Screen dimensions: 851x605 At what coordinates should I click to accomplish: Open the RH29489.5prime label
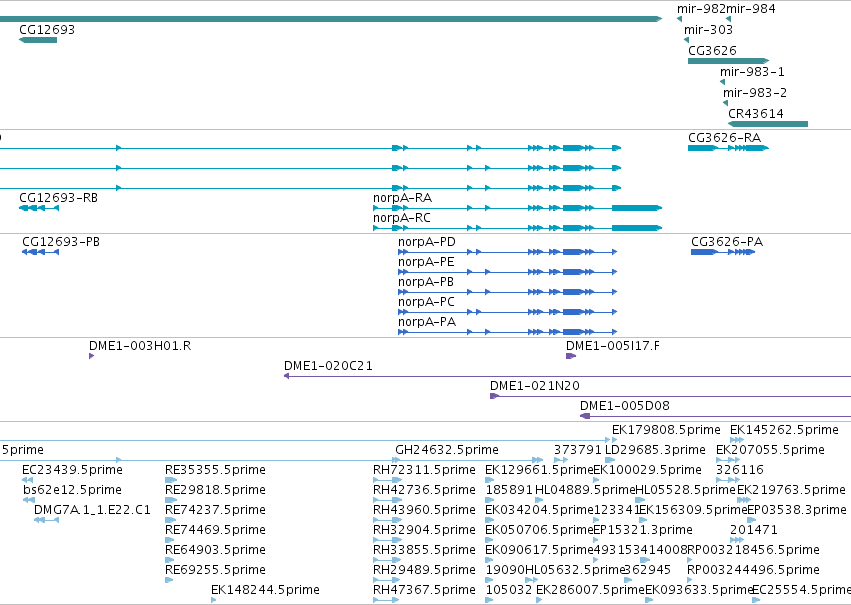click(x=424, y=570)
